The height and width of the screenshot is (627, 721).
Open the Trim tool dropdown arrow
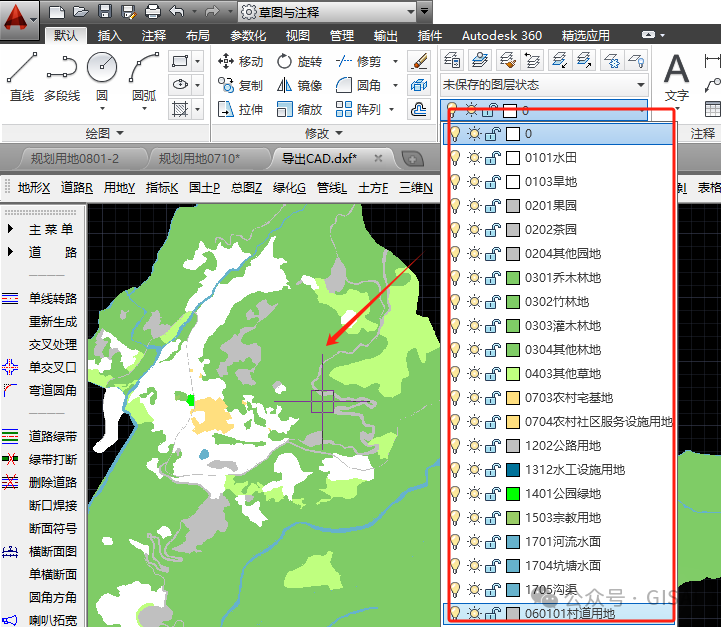pos(395,61)
